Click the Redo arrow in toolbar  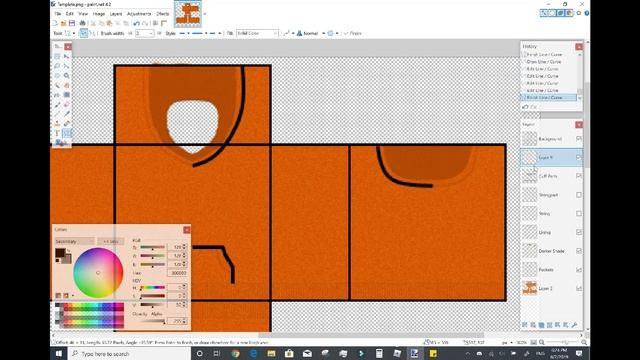click(x=145, y=23)
